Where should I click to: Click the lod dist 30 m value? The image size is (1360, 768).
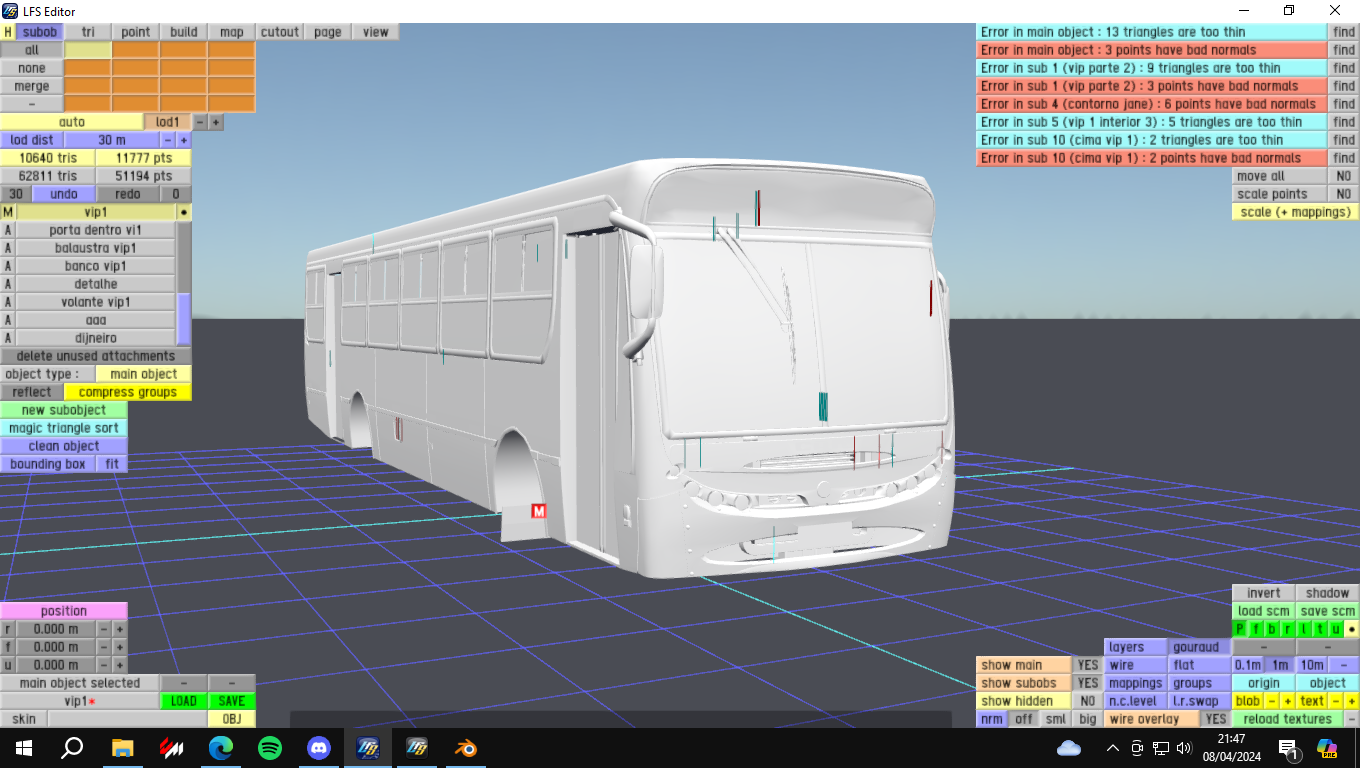pos(112,140)
